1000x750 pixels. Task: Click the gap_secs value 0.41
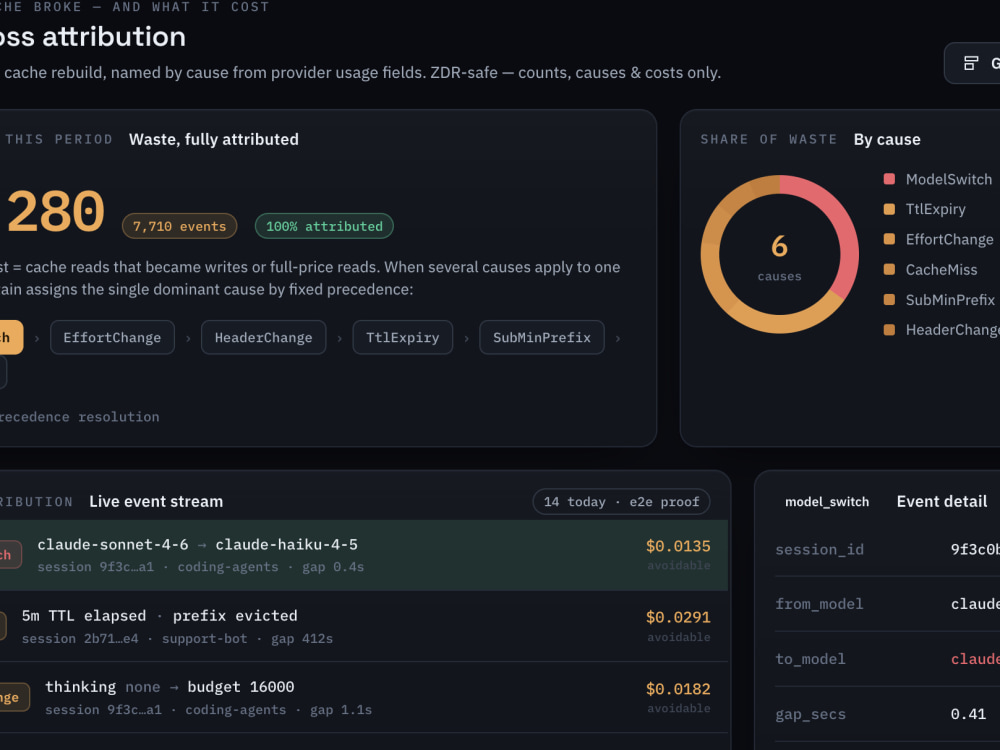click(x=968, y=714)
